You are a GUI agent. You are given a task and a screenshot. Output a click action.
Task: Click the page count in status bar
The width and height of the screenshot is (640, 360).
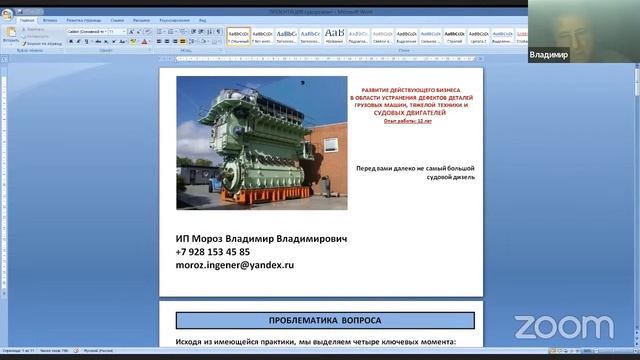pyautogui.click(x=18, y=351)
